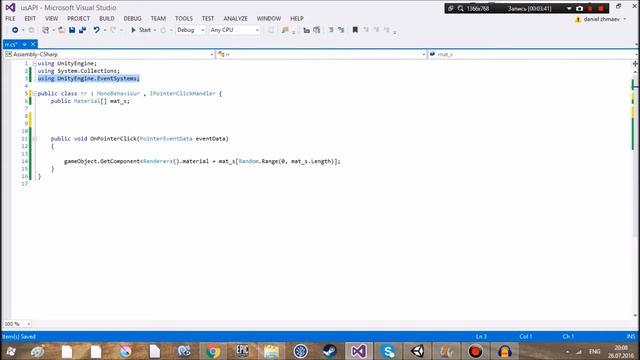
Task: Click the Start debugging button
Action: tap(141, 30)
